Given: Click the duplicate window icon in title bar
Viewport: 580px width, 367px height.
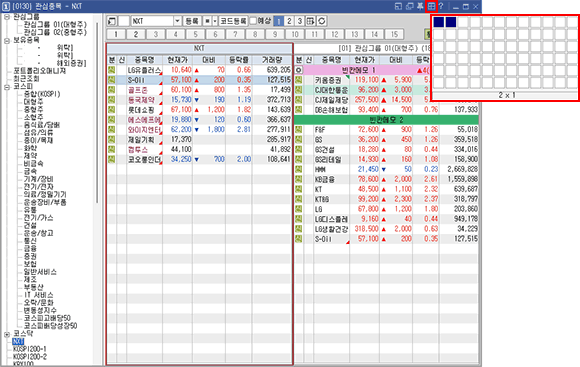Looking at the screenshot, I should pyautogui.click(x=409, y=6).
